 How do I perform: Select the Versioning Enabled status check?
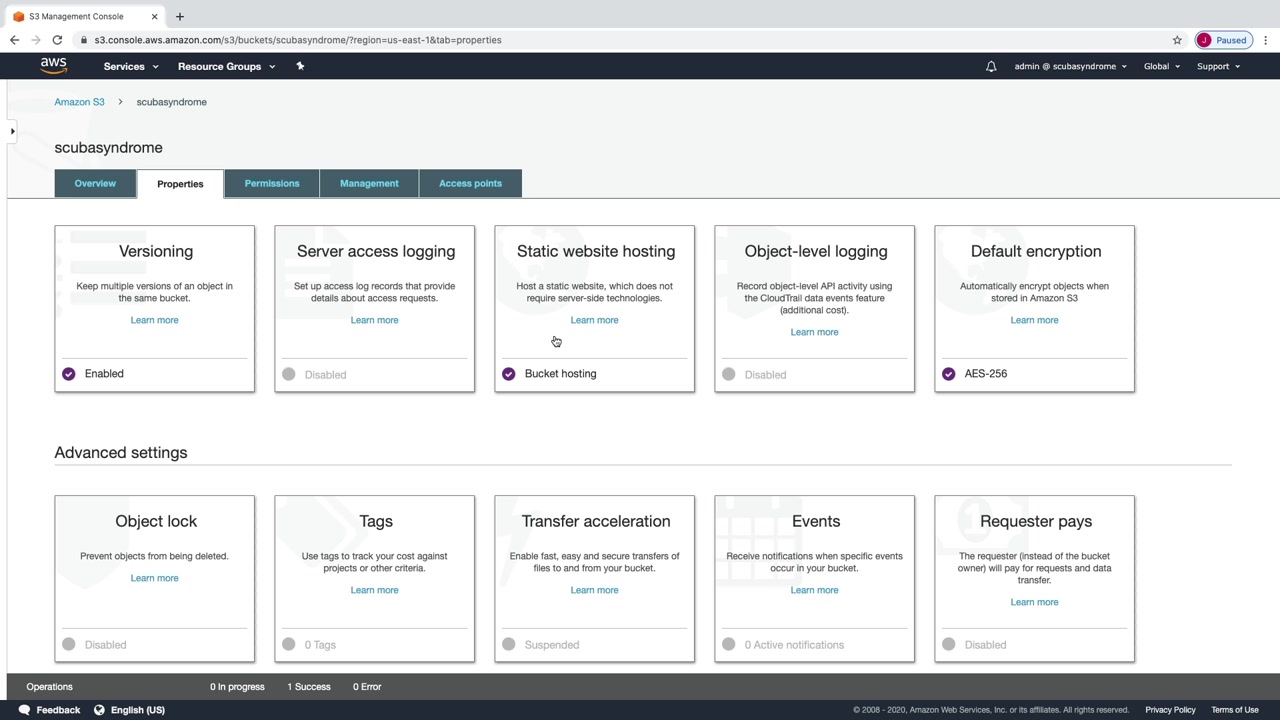(69, 374)
